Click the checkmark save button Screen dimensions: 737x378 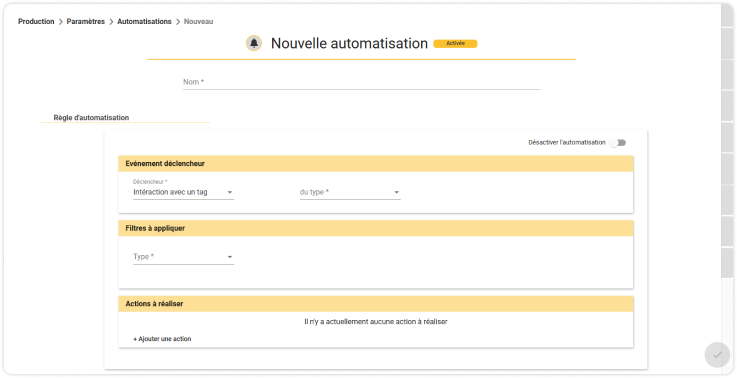tap(717, 355)
